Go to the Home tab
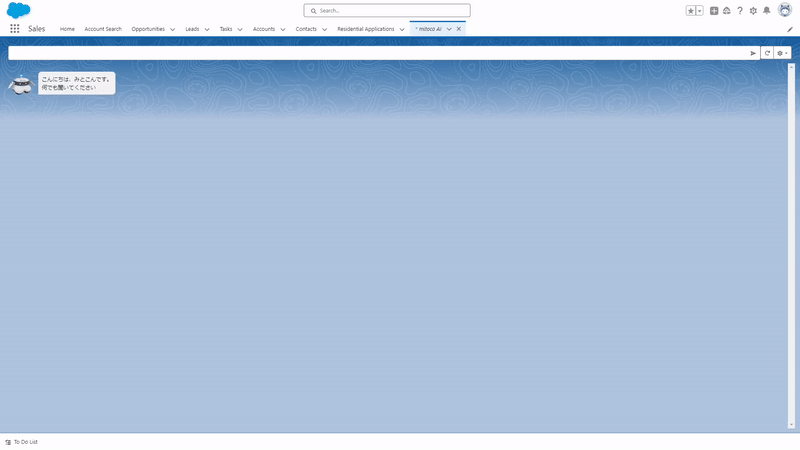 tap(67, 29)
